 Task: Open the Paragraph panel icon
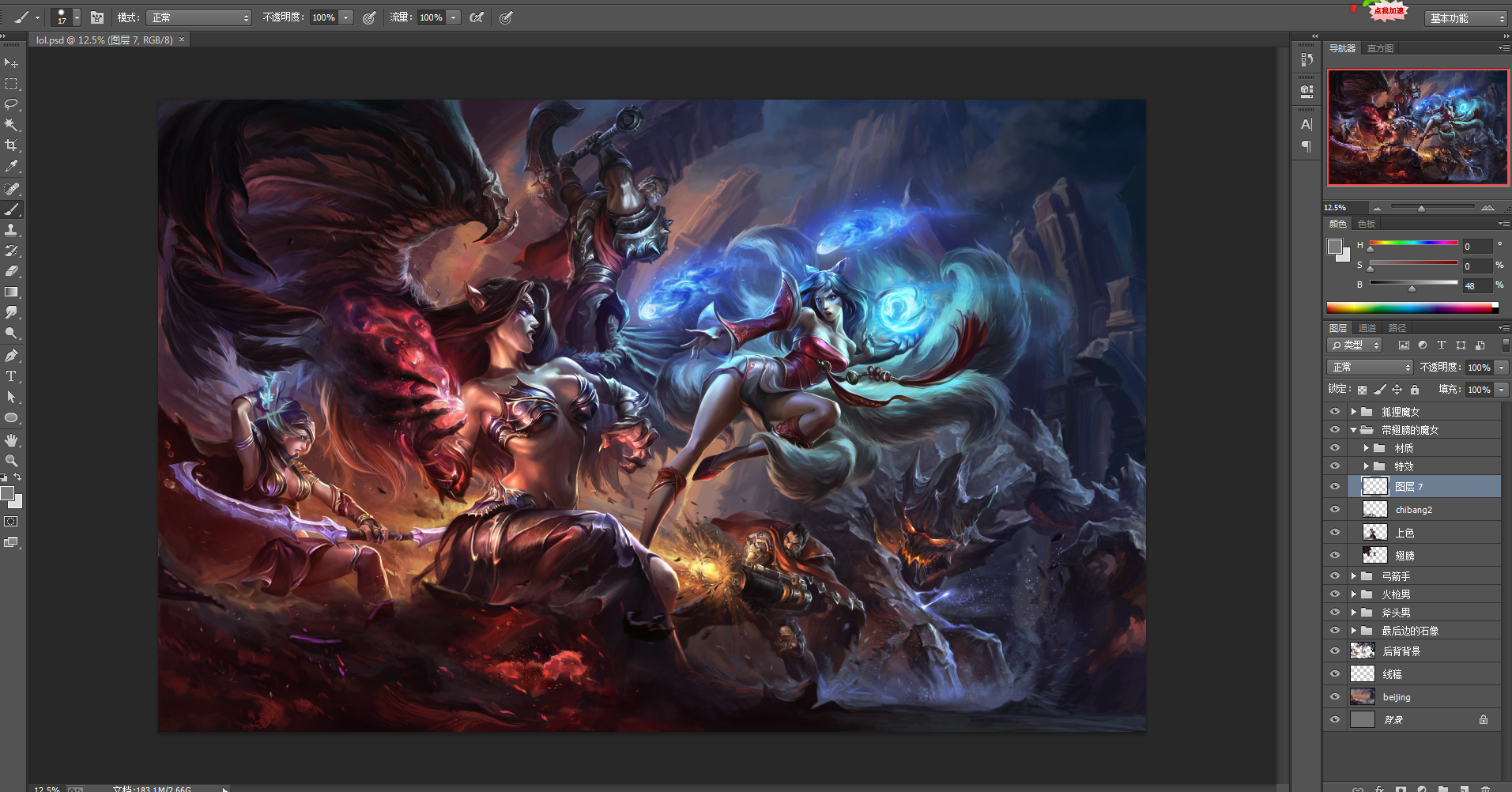[x=1307, y=146]
